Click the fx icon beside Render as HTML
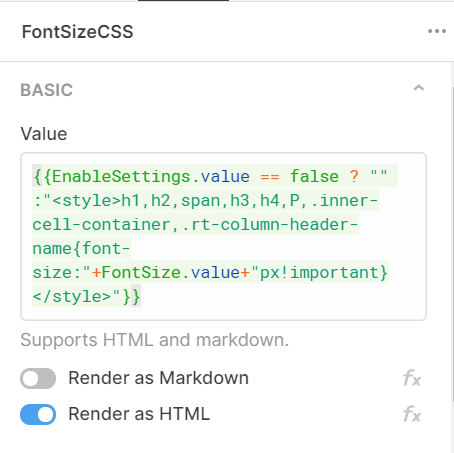Image resolution: width=454 pixels, height=453 pixels. (x=412, y=414)
